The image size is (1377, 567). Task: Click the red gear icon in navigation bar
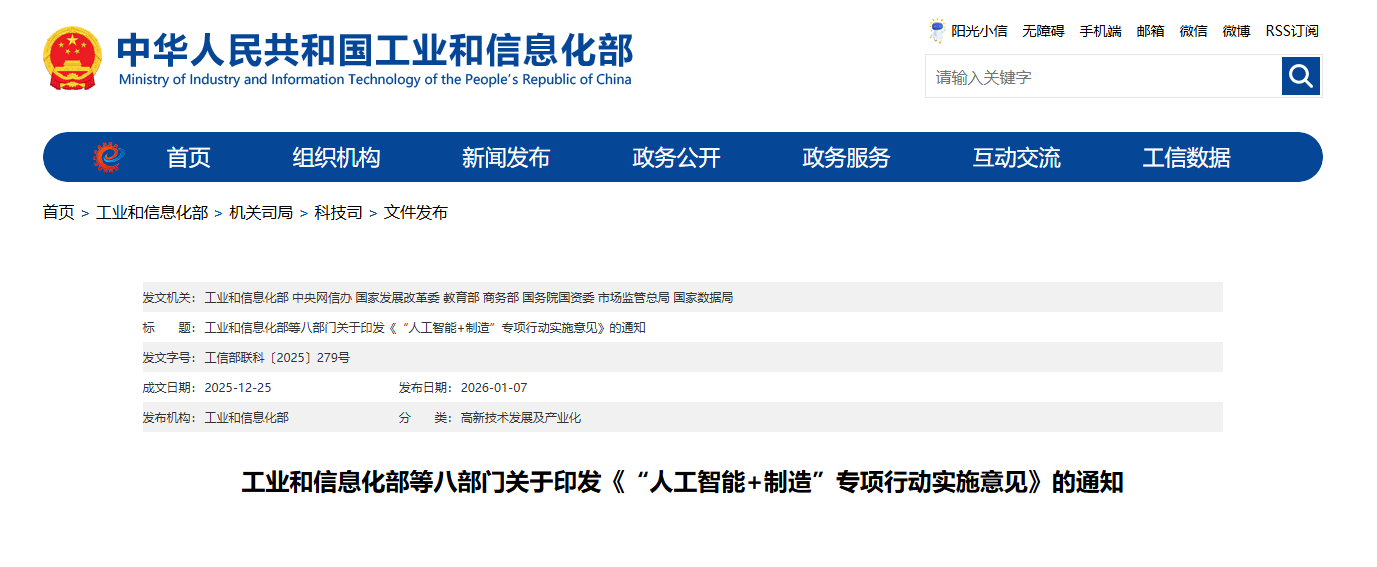pos(108,157)
